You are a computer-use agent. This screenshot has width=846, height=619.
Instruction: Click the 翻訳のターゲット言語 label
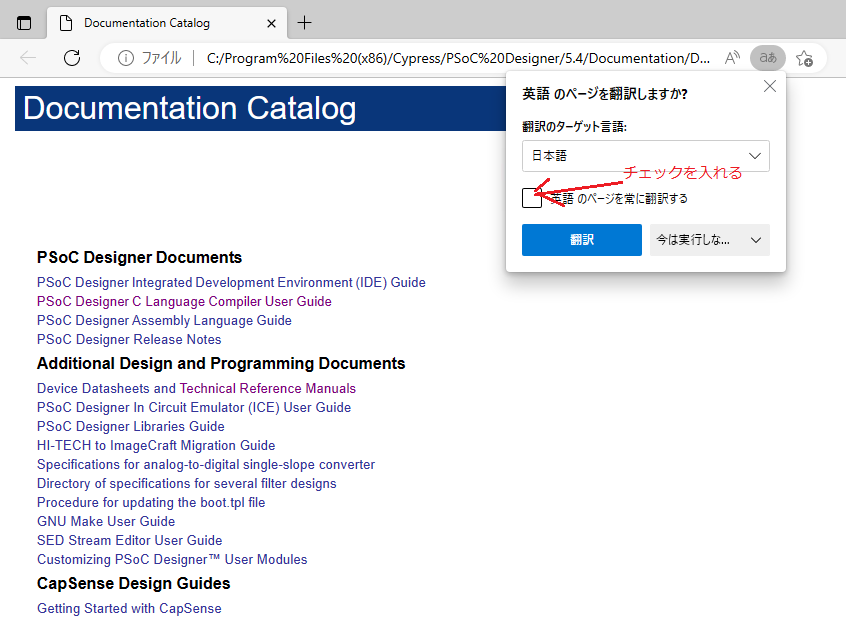tap(574, 127)
